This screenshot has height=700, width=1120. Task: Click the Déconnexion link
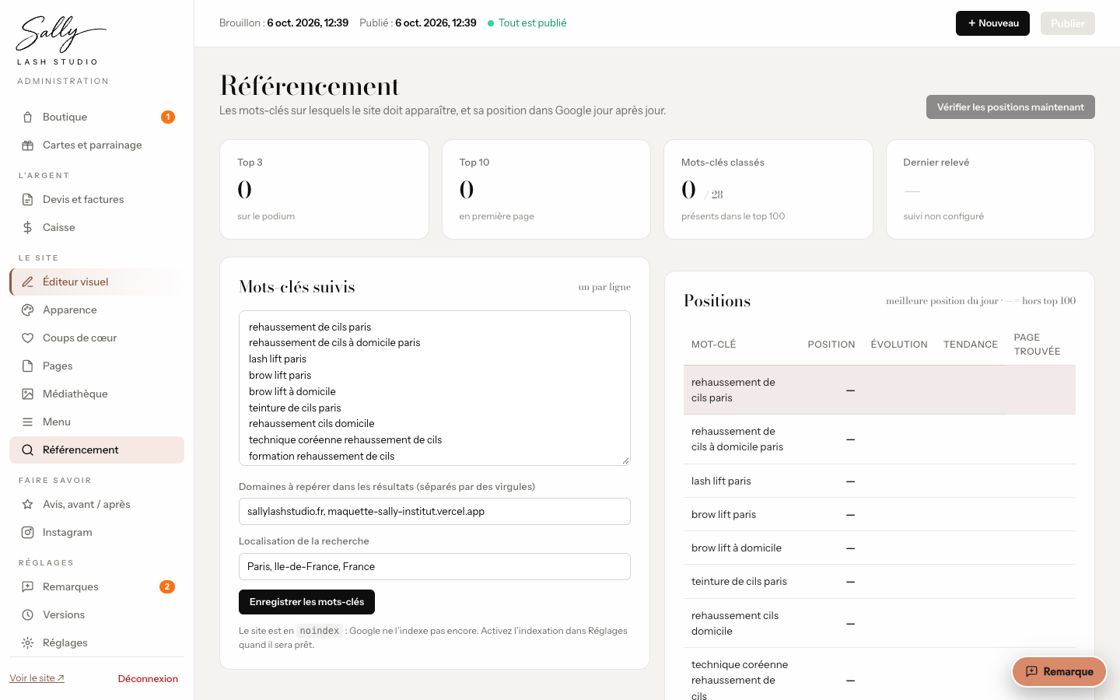tap(148, 679)
